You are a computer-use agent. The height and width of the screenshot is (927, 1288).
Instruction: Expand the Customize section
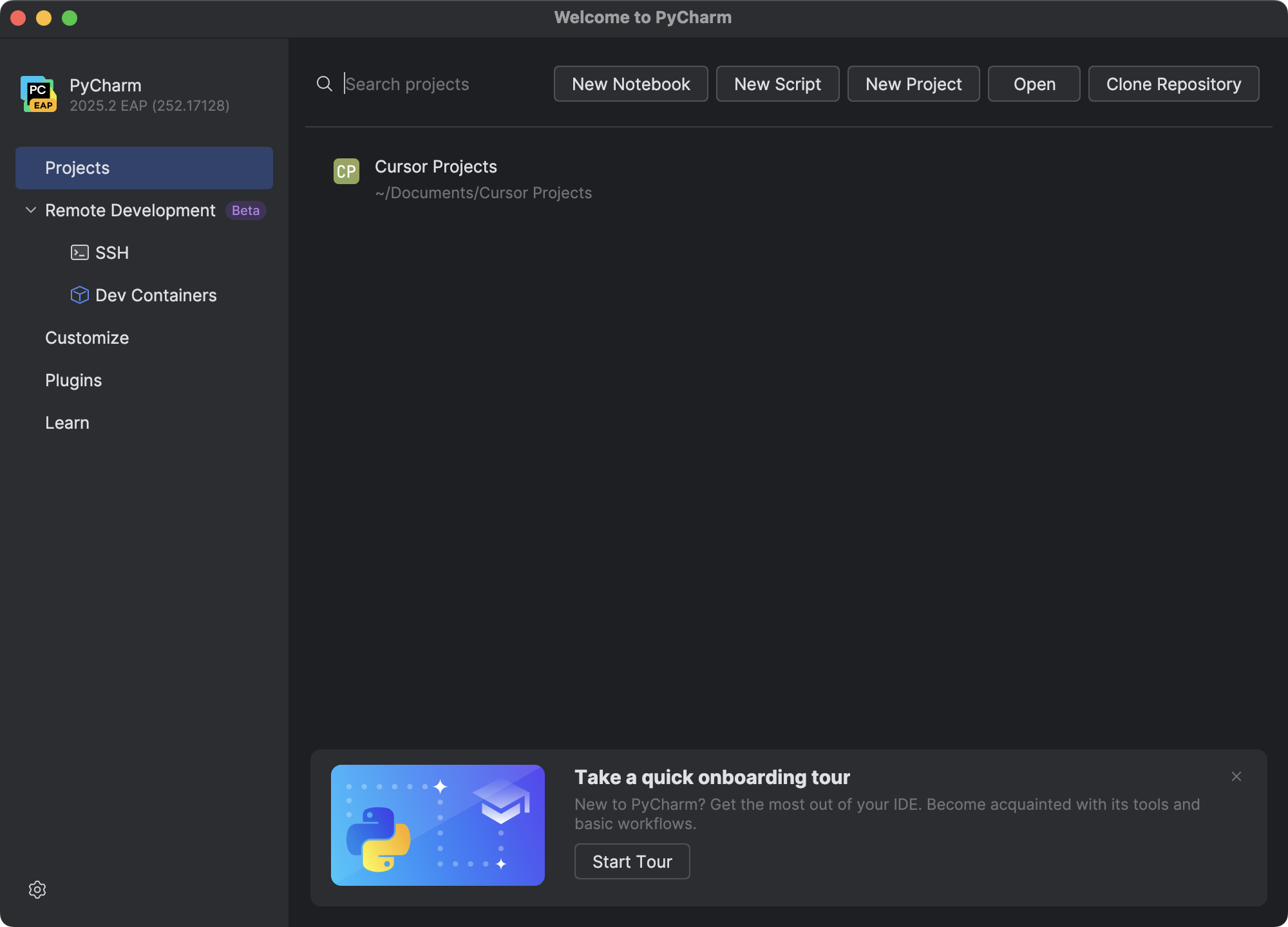pos(87,337)
